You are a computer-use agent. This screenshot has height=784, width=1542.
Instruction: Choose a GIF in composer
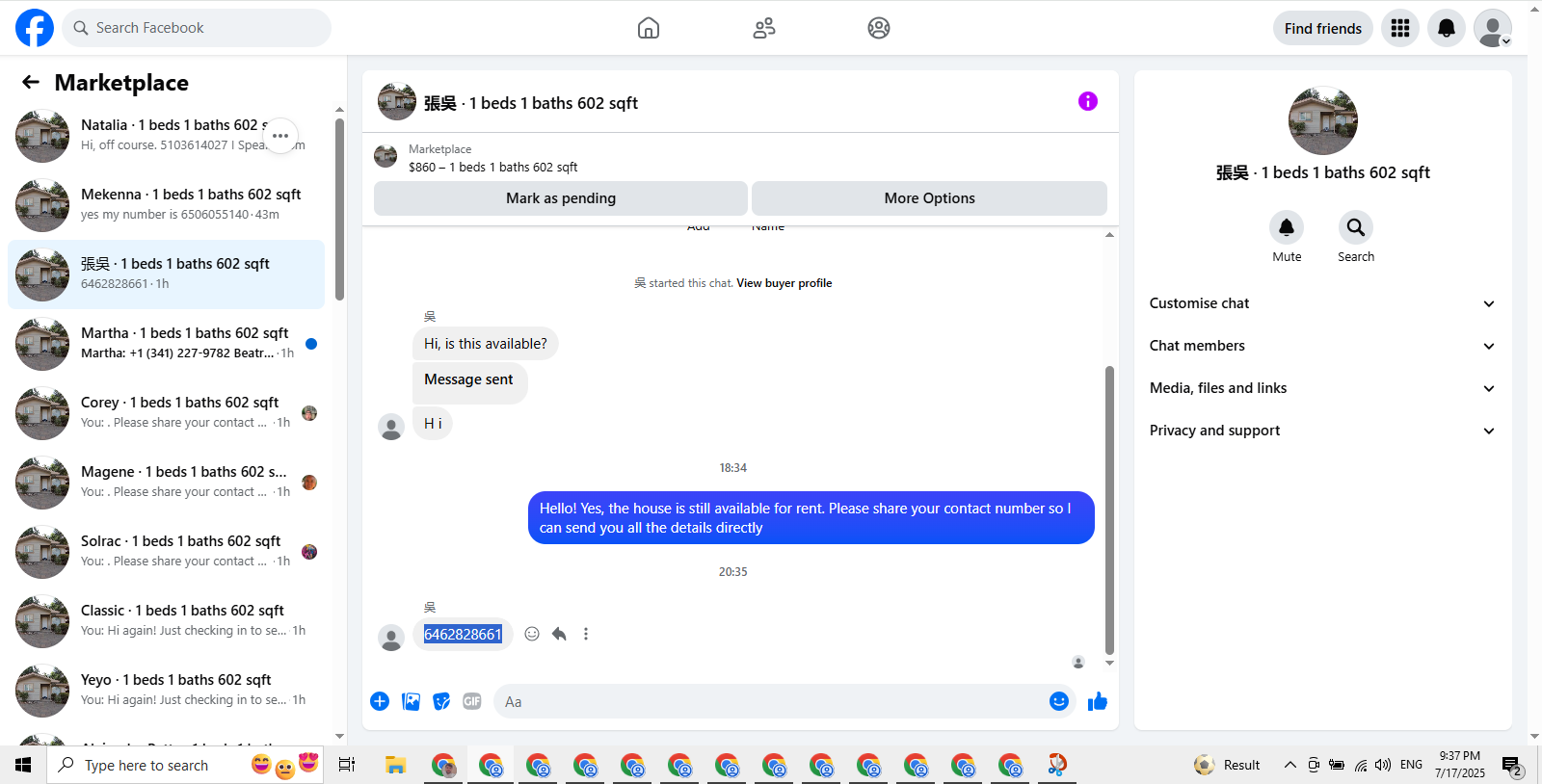(x=472, y=701)
